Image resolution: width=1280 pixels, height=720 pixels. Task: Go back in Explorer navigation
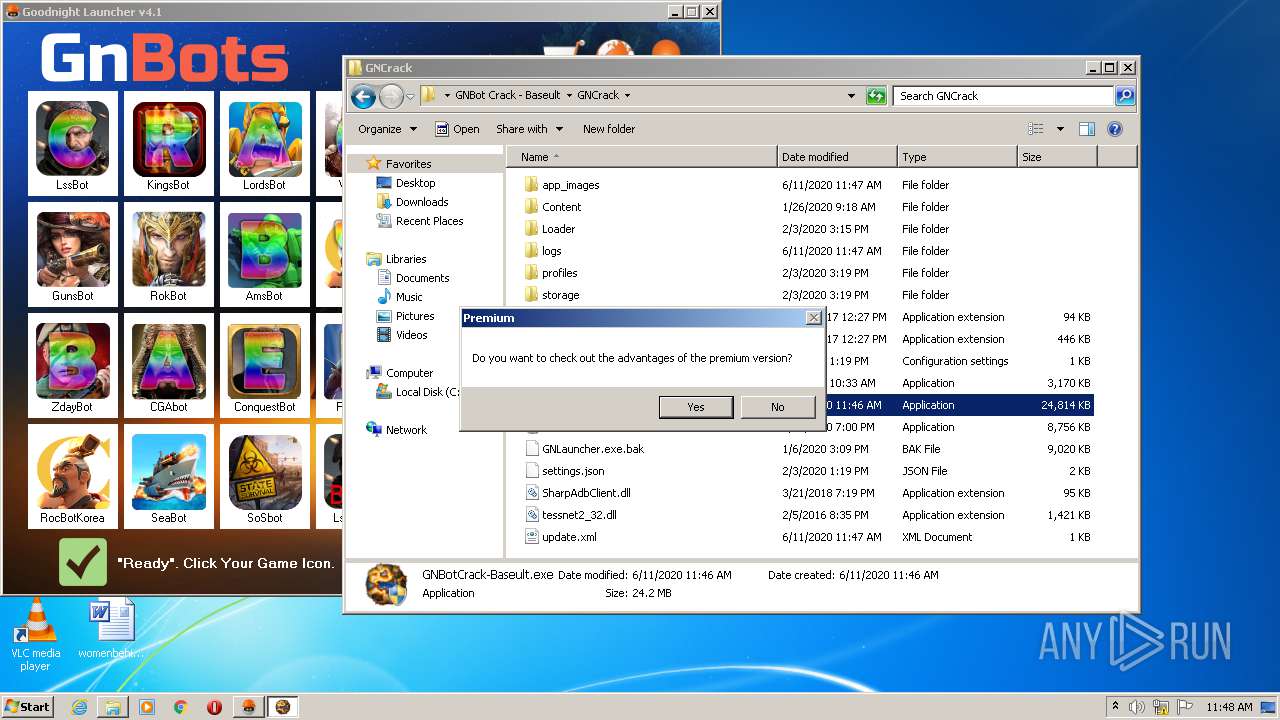pyautogui.click(x=364, y=96)
